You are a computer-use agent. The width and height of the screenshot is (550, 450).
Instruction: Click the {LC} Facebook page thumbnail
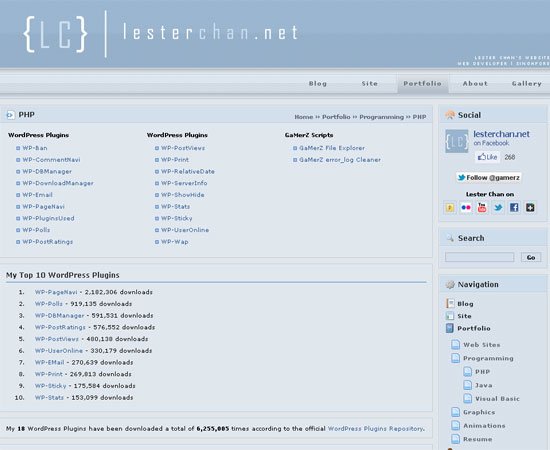(x=457, y=141)
